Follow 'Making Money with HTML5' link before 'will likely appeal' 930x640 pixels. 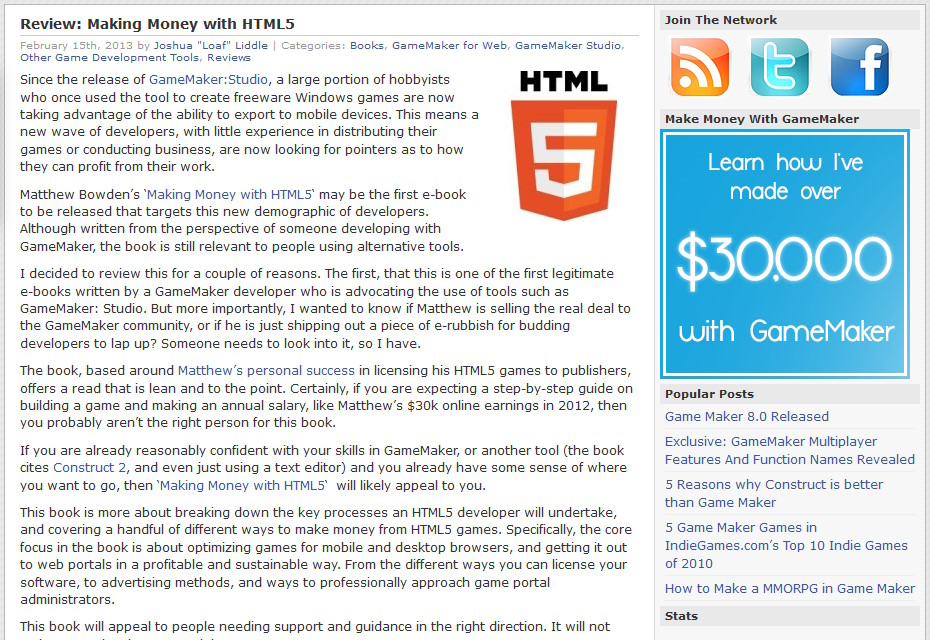[243, 485]
